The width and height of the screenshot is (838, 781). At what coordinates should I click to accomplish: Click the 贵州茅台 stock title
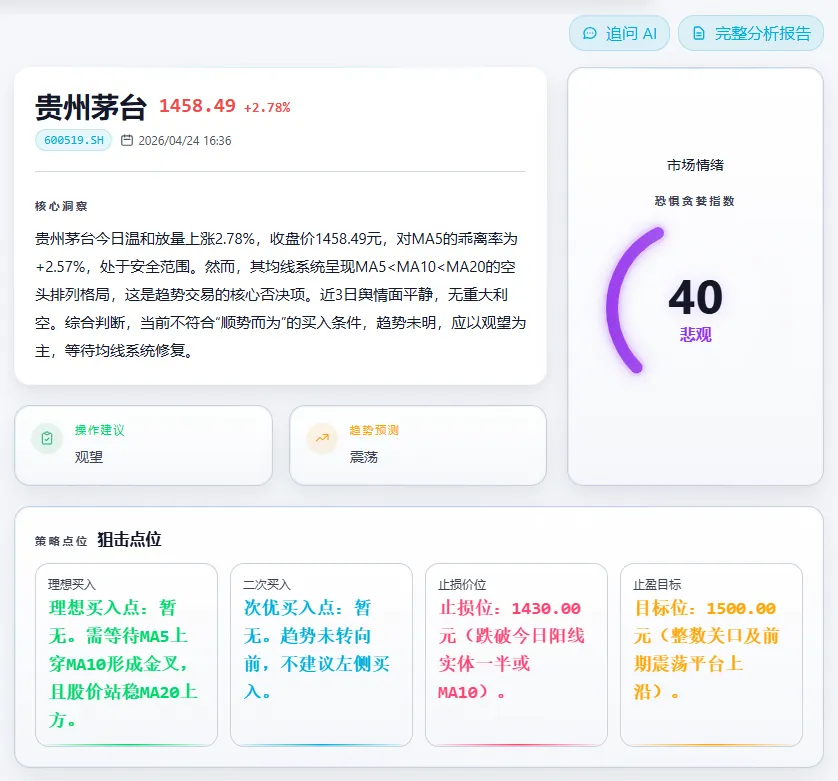pyautogui.click(x=91, y=107)
